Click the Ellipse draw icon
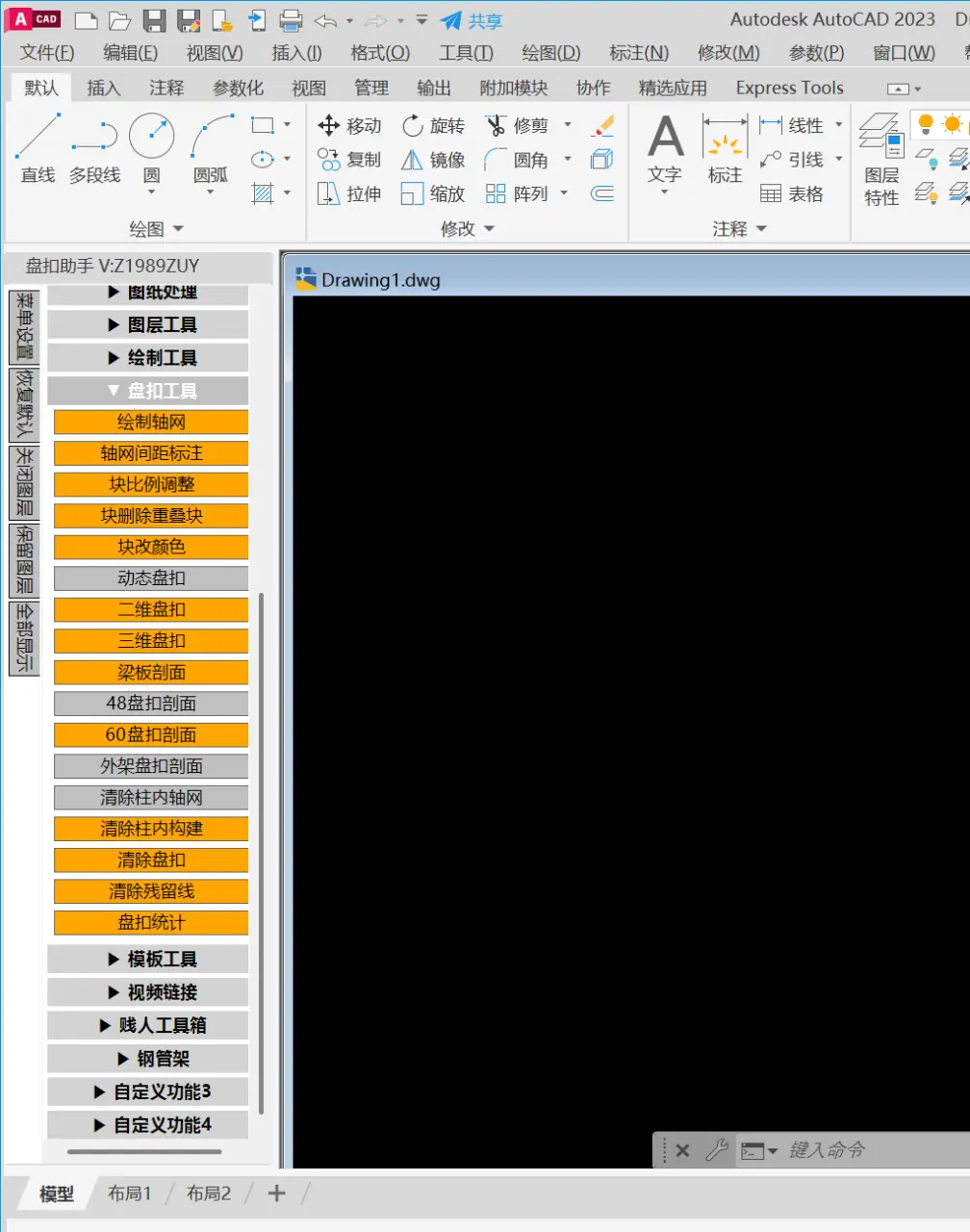Viewport: 970px width, 1232px height. point(262,159)
